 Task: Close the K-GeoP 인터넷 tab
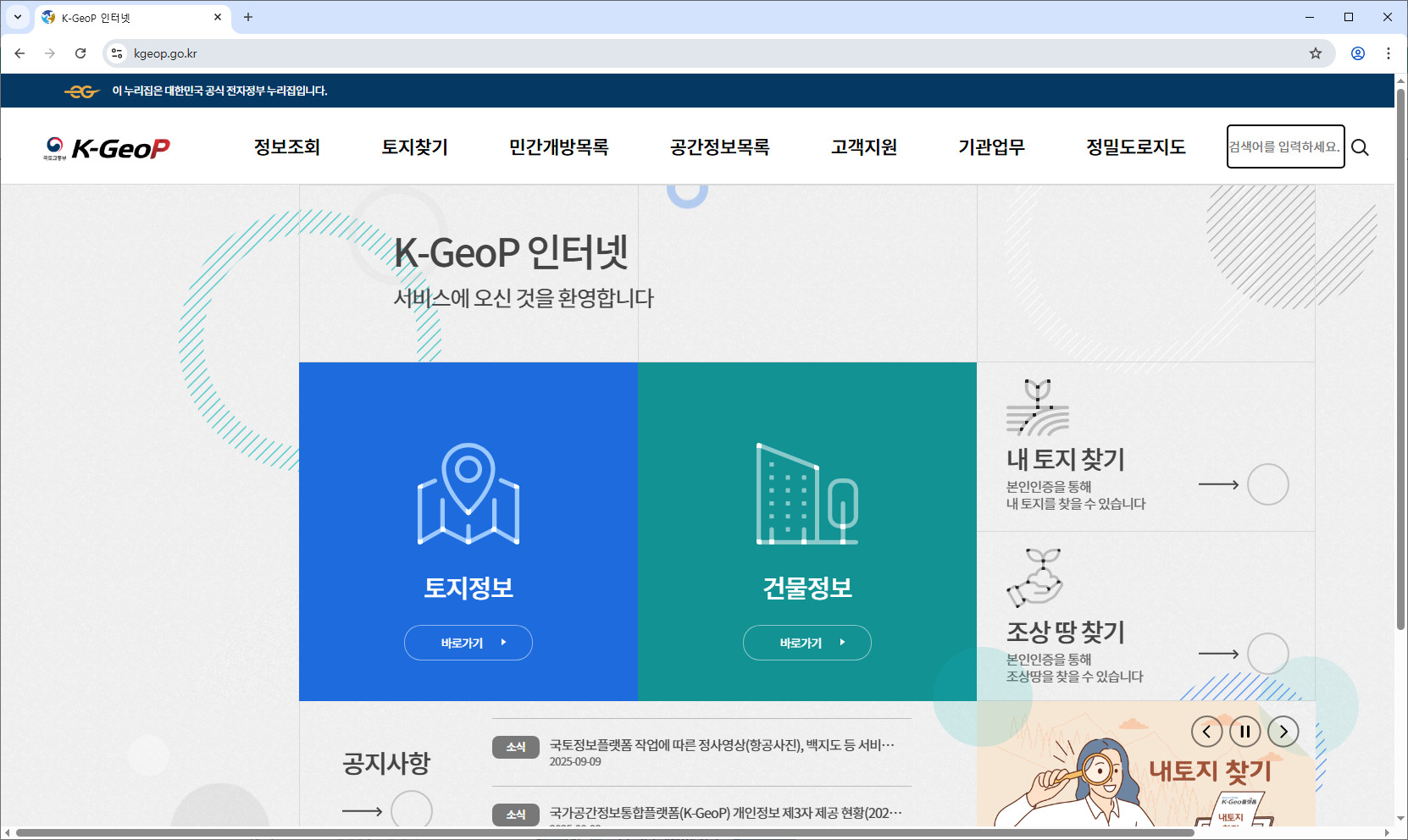click(218, 17)
